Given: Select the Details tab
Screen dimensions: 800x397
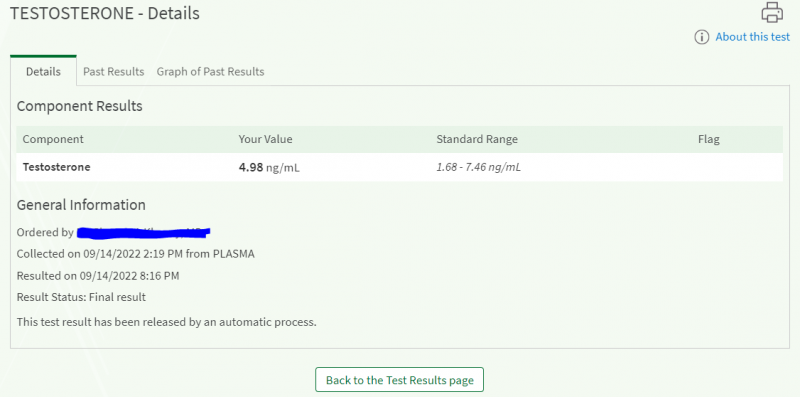Looking at the screenshot, I should click(43, 71).
